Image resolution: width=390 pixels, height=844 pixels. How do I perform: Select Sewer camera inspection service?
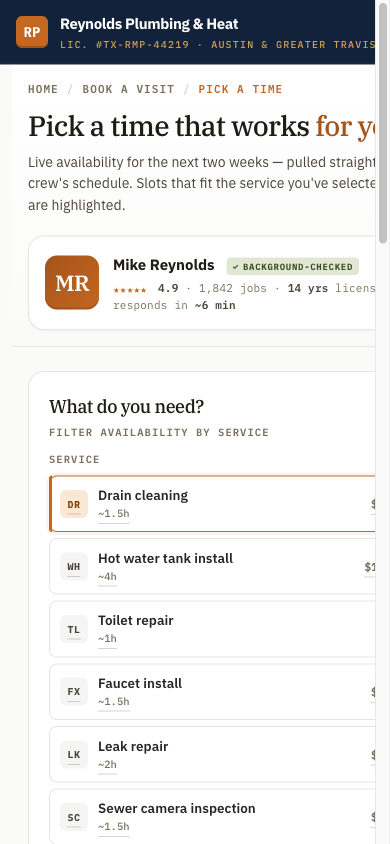pyautogui.click(x=212, y=817)
